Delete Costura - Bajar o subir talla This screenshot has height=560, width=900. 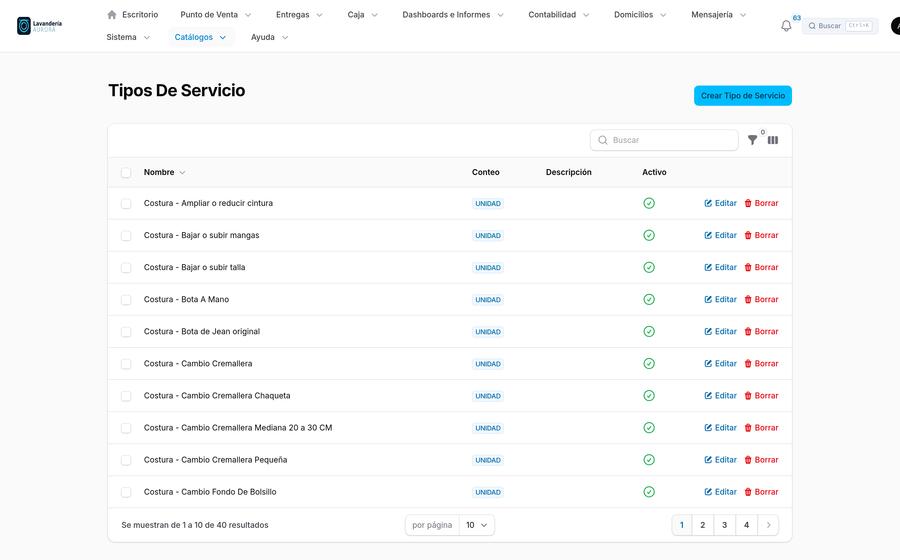coord(761,267)
